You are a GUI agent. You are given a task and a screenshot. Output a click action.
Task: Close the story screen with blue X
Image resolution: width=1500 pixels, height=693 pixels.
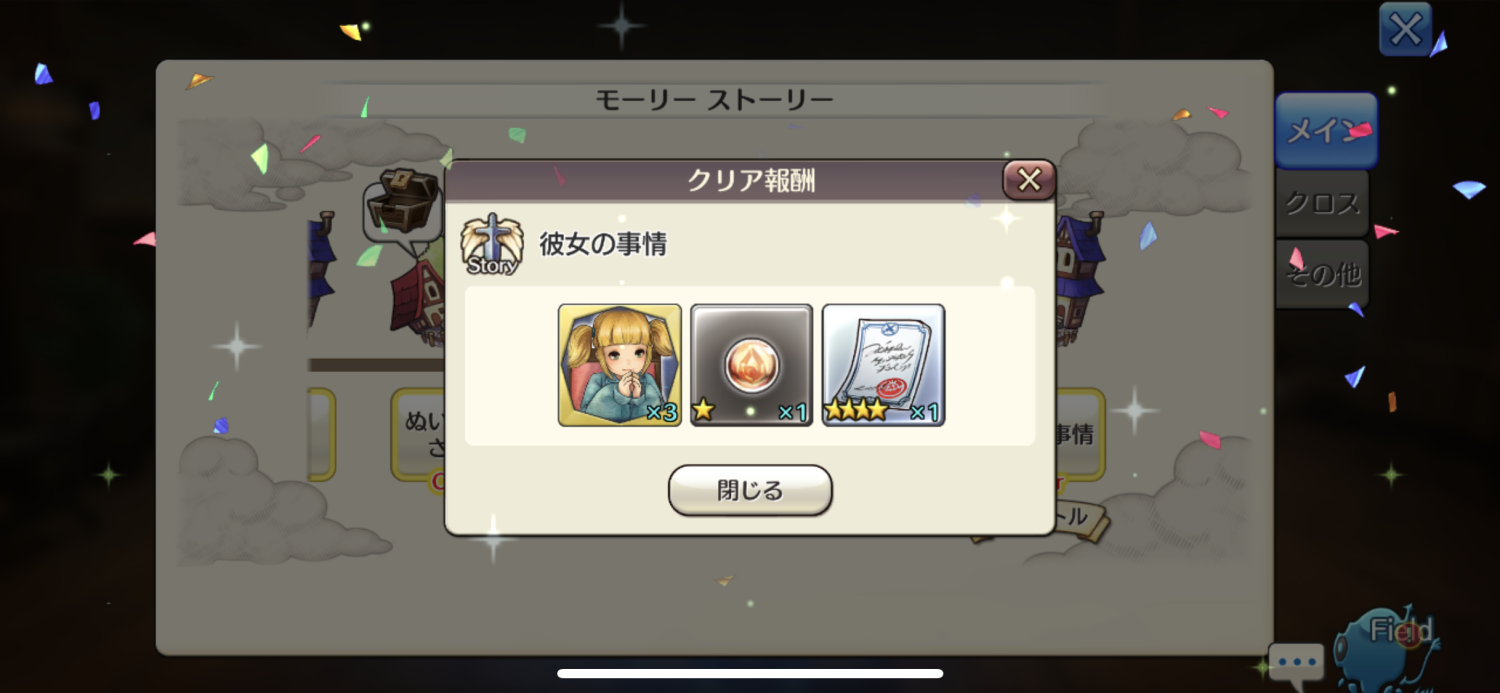coord(1405,29)
